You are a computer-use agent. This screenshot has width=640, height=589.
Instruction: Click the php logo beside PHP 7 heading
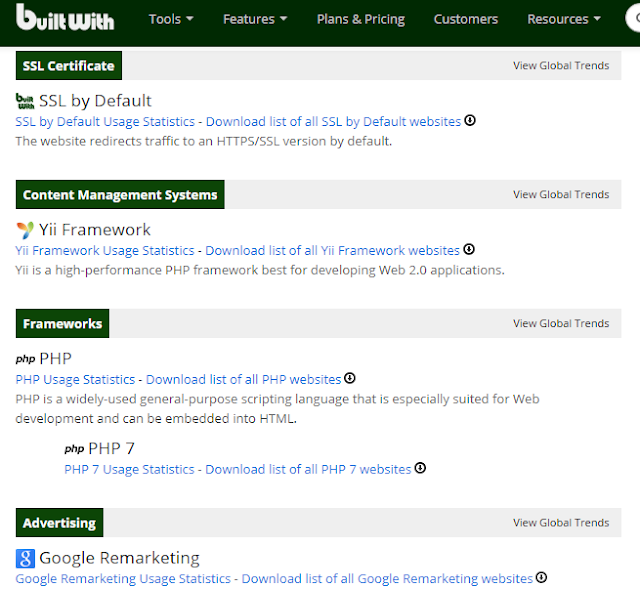pyautogui.click(x=74, y=449)
